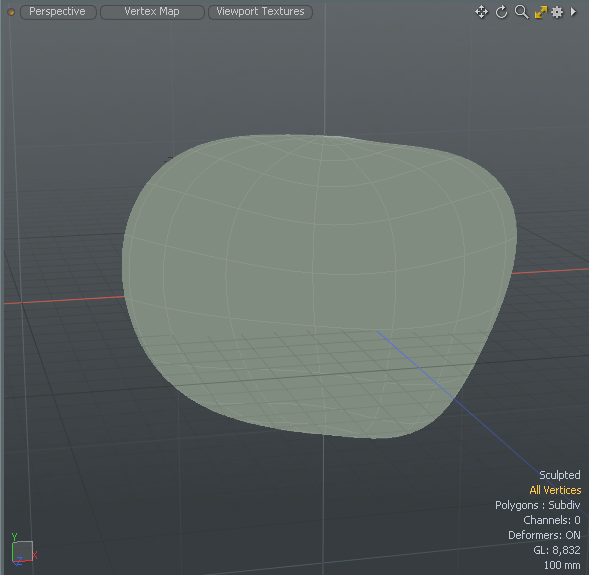This screenshot has height=575, width=589.
Task: Maximize viewport with the yellow arrows icon
Action: tap(541, 12)
